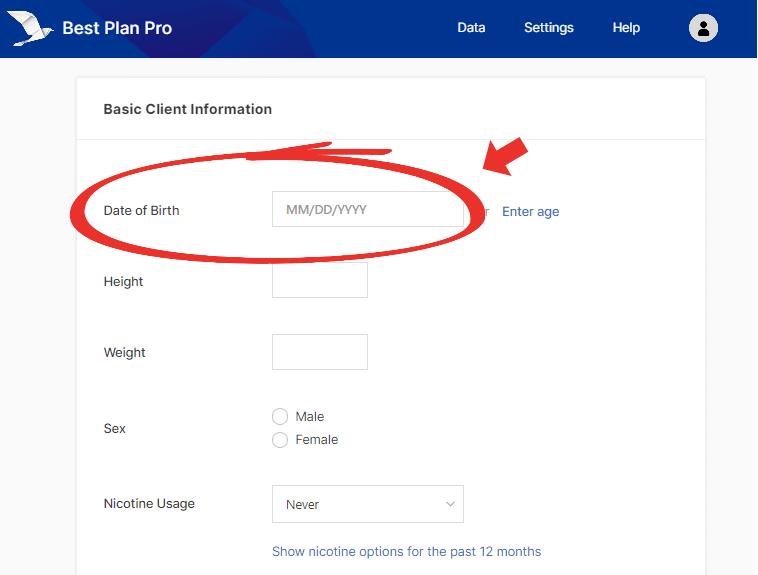Click the Date of Birth label
Image resolution: width=758 pixels, height=575 pixels.
click(141, 211)
